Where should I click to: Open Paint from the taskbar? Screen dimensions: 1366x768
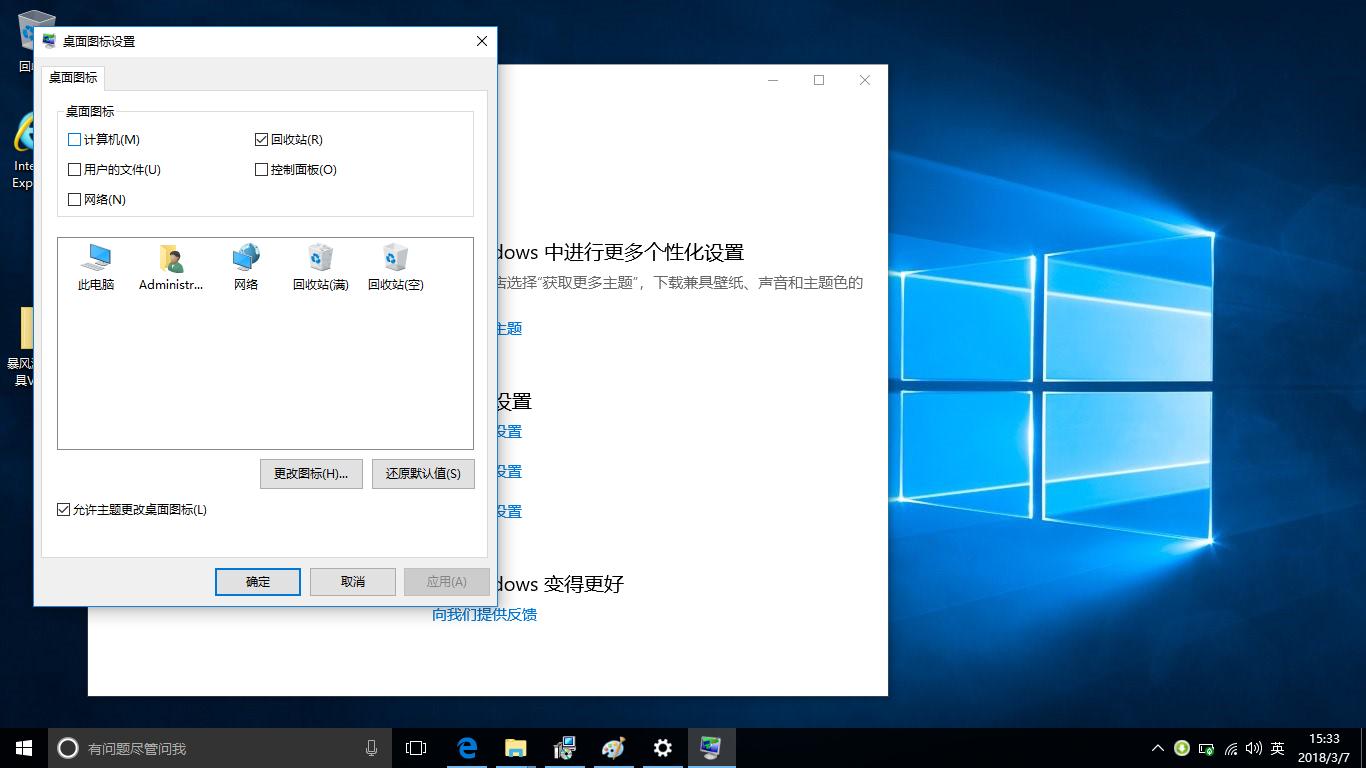613,747
